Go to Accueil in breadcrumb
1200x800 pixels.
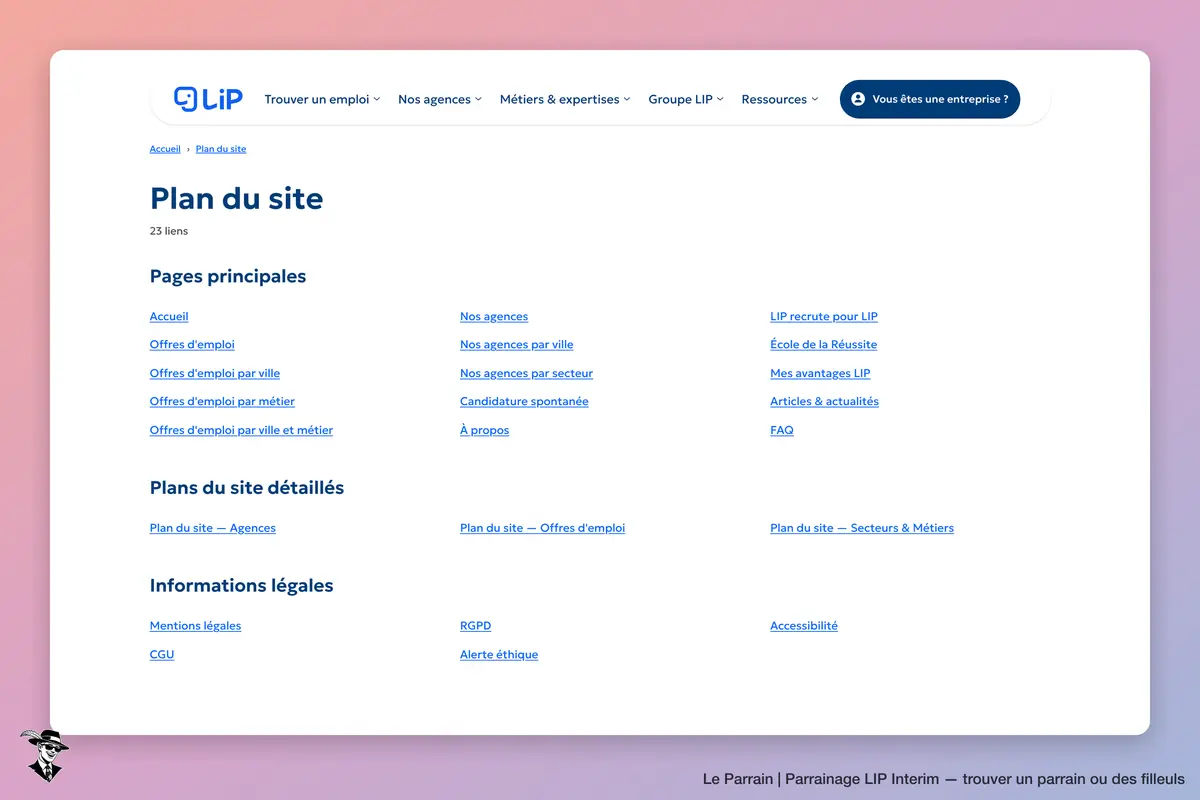coord(165,149)
